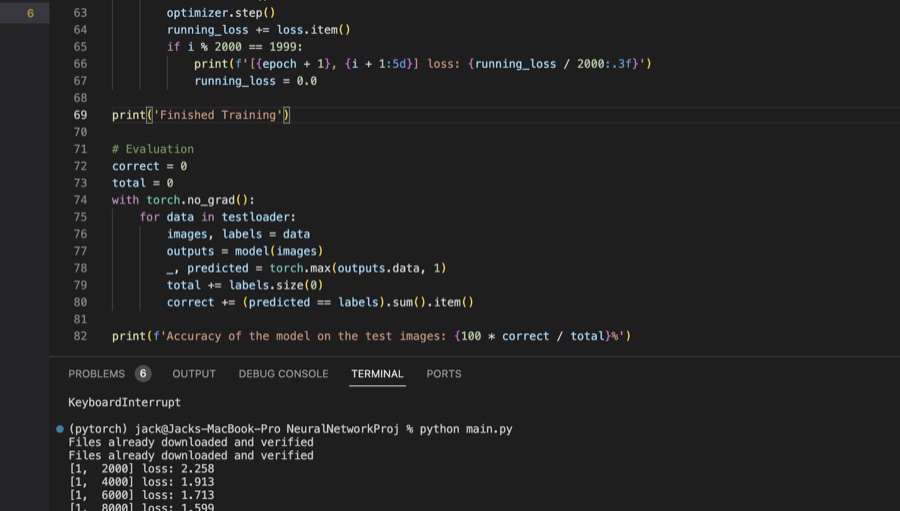Click the yellow 6 badge in the activity bar
Screen dimensions: 900x511
(x=30, y=13)
